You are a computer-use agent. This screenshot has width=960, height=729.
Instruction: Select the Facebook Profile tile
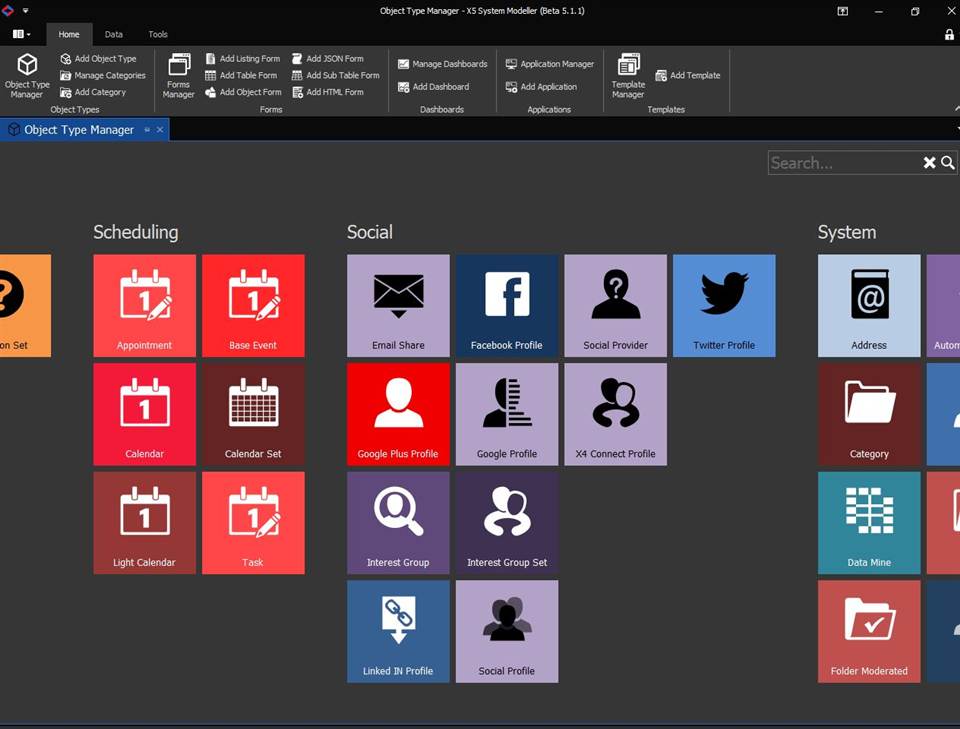507,305
